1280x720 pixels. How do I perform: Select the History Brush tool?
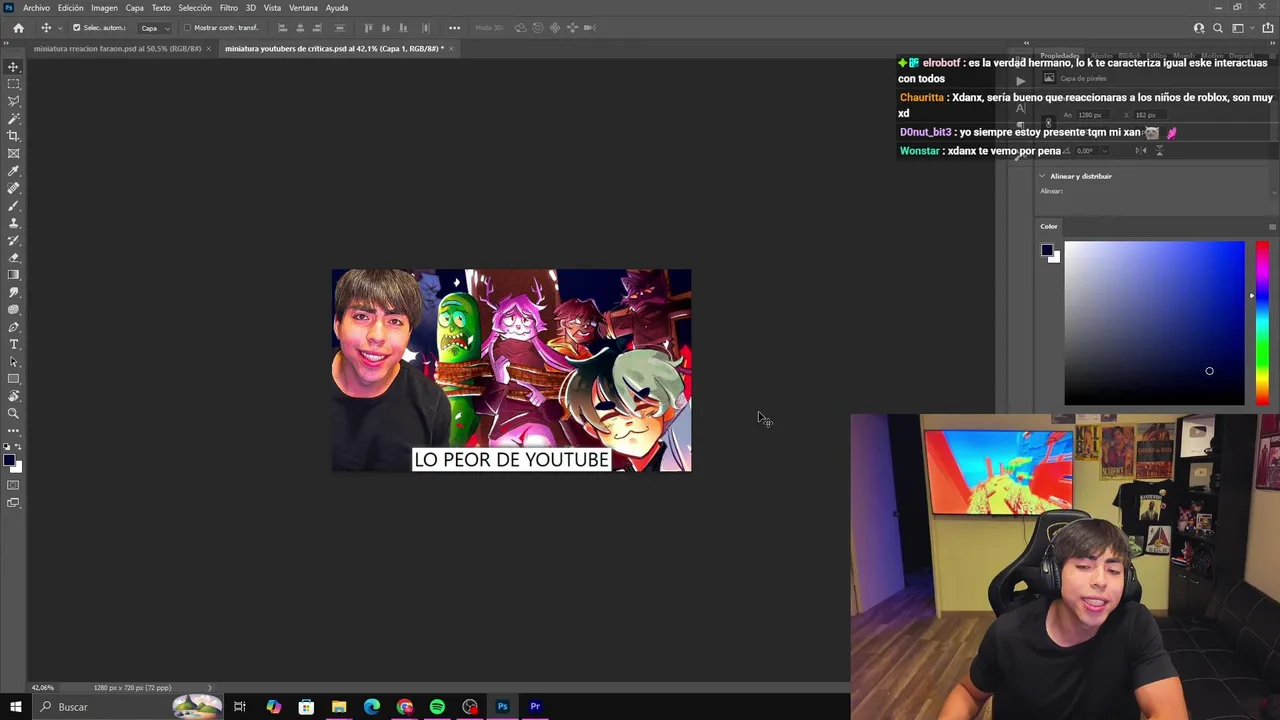pos(13,240)
